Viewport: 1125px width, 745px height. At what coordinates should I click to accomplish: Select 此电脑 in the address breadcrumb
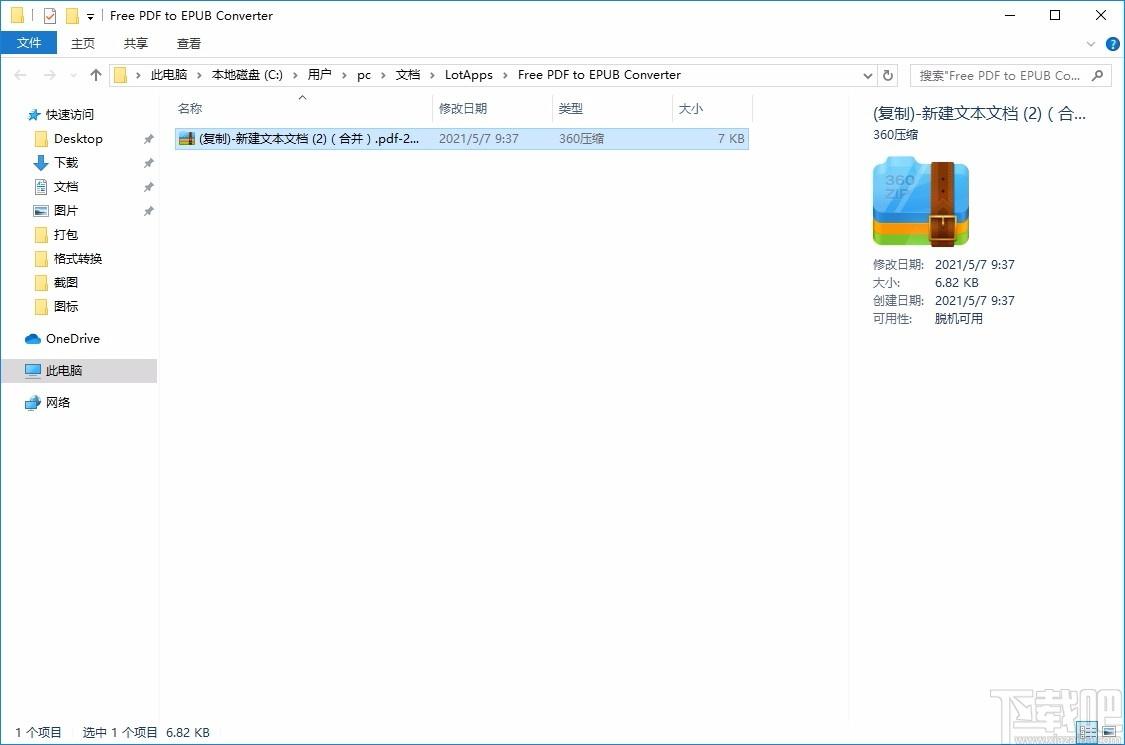pyautogui.click(x=169, y=75)
